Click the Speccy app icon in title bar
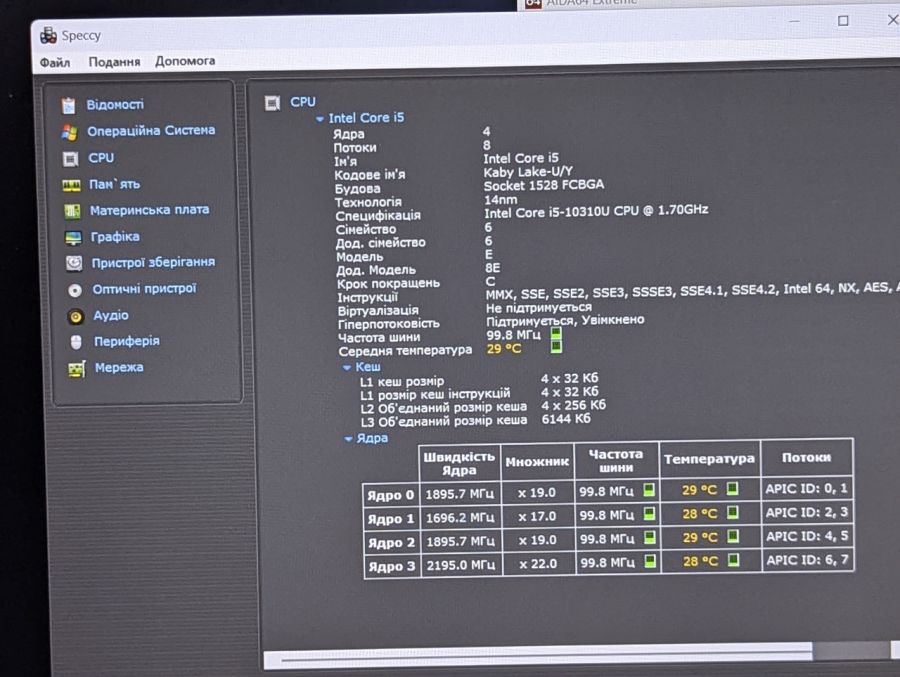The image size is (900, 677). click(48, 36)
